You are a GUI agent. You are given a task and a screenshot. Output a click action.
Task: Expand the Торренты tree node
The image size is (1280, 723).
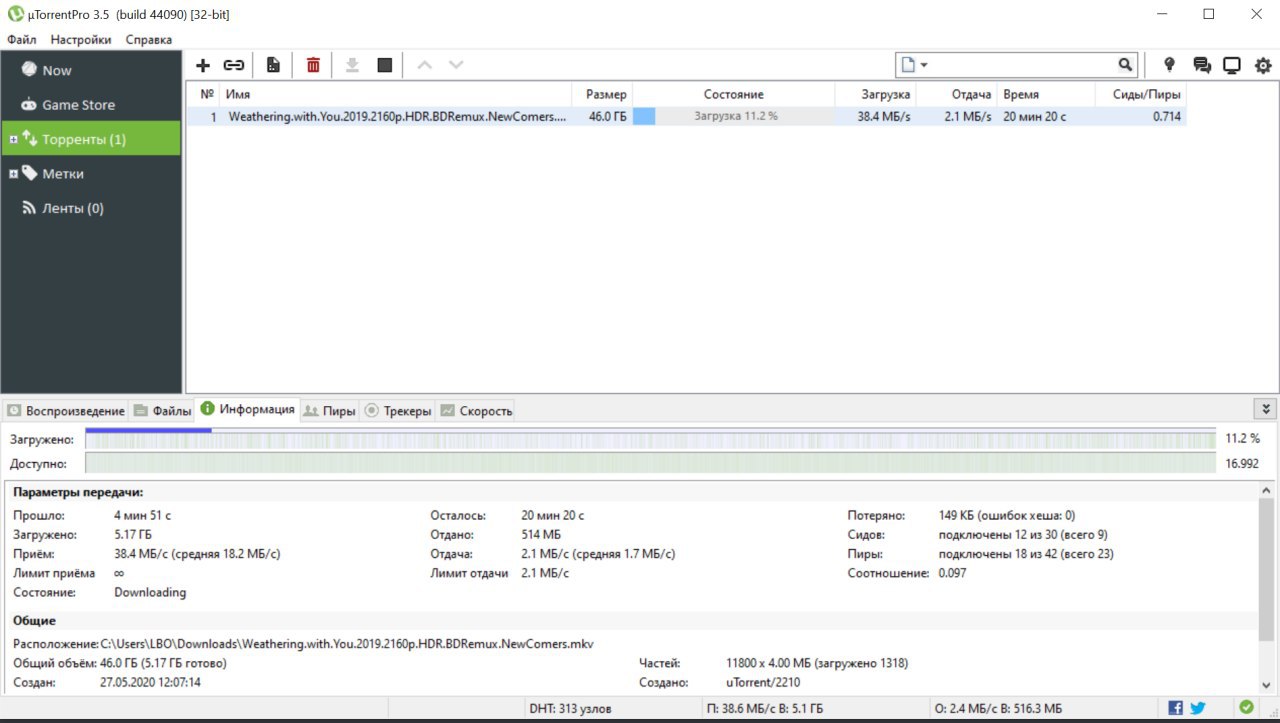point(13,139)
